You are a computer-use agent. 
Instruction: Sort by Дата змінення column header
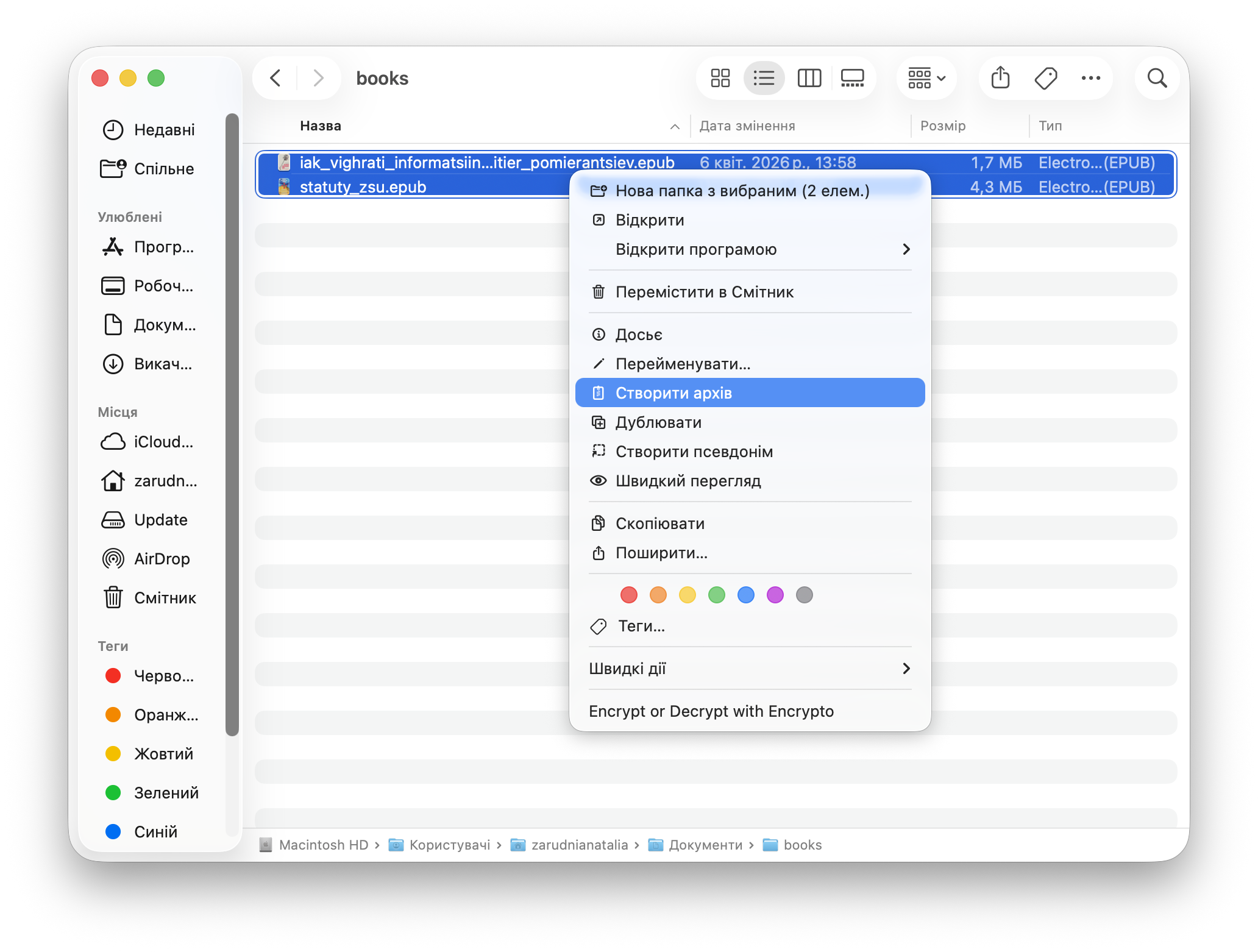(x=747, y=126)
